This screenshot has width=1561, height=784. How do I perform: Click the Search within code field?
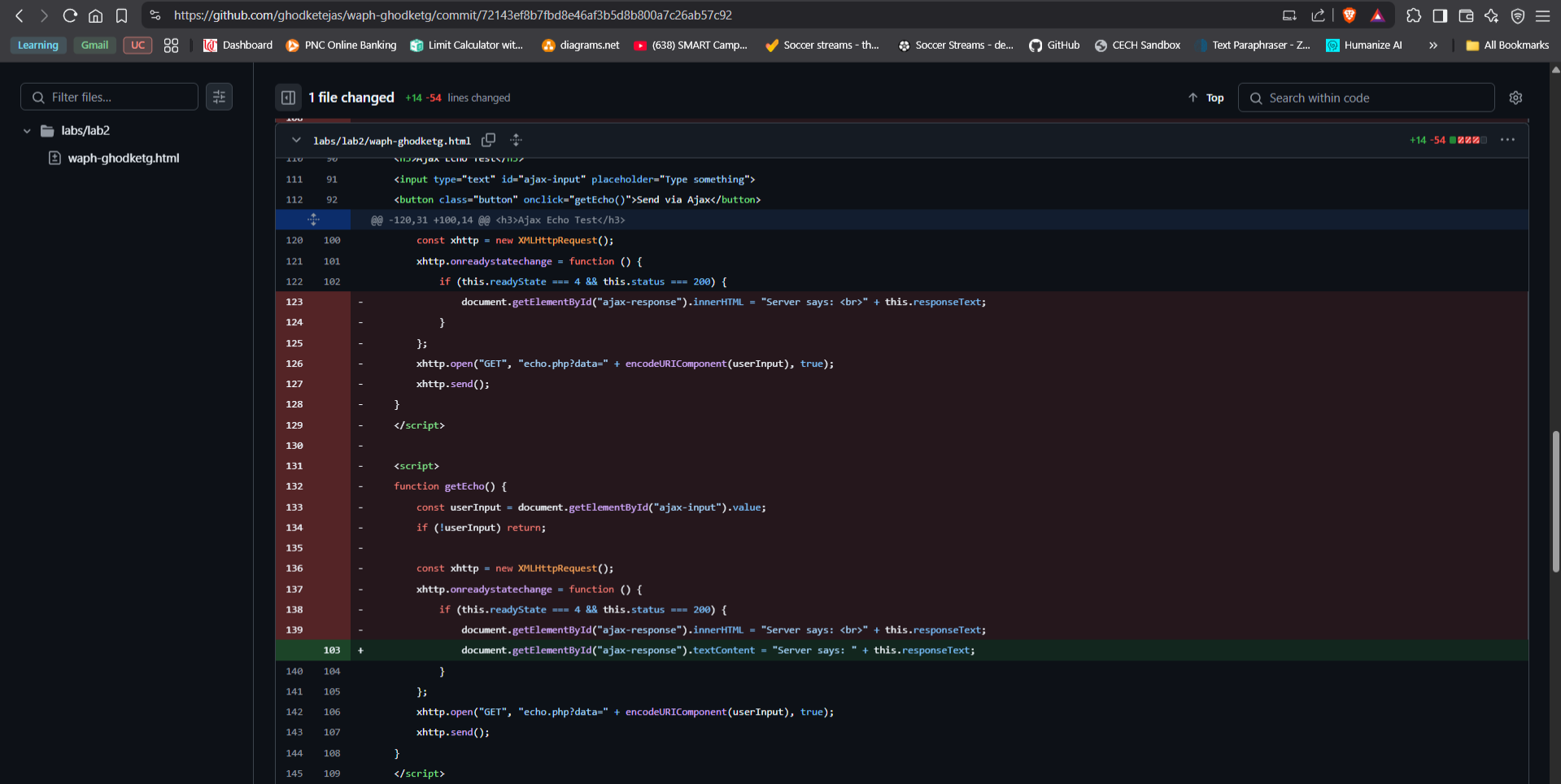point(1366,98)
